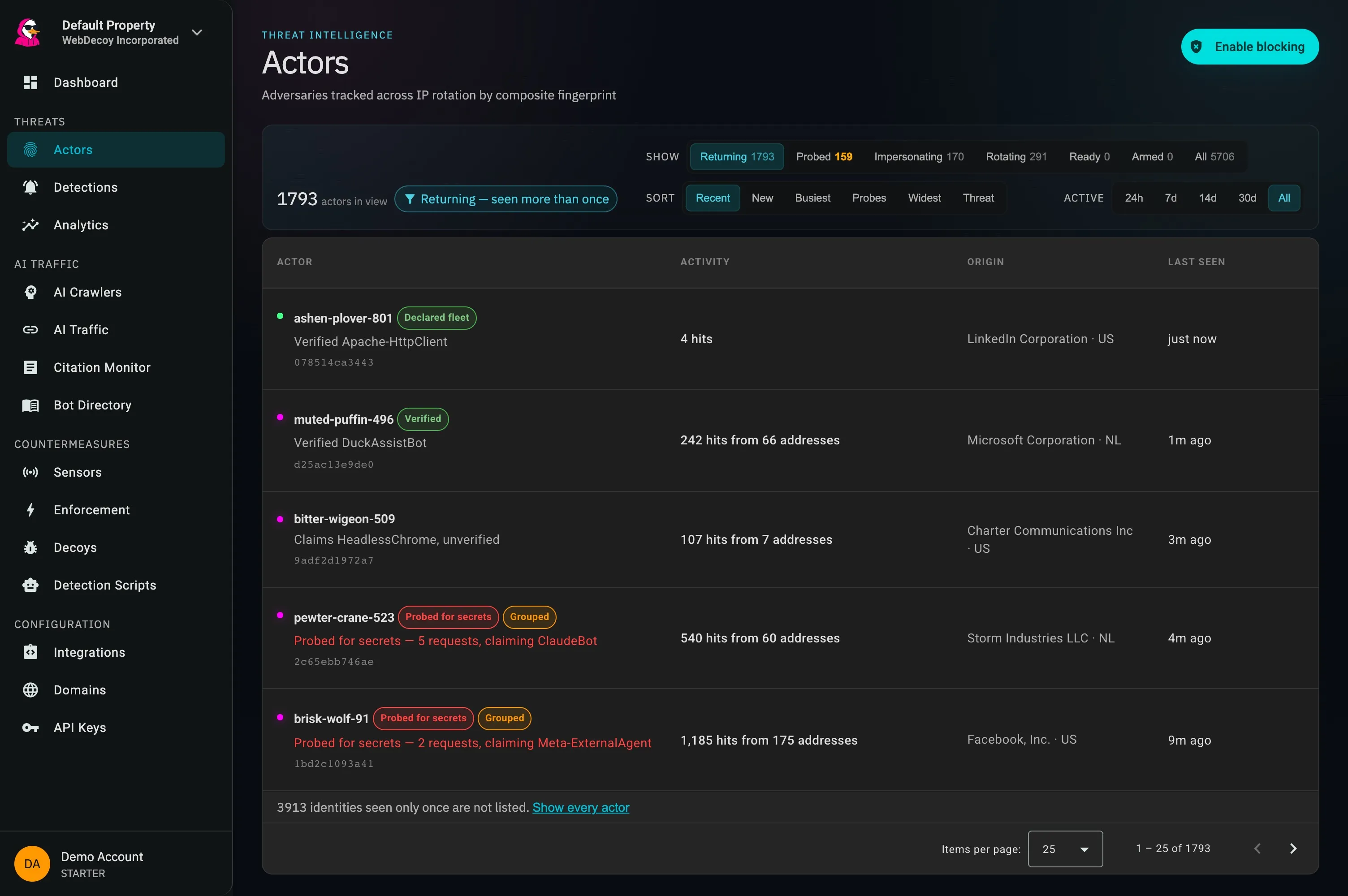Open the Items per page dropdown

[x=1065, y=849]
